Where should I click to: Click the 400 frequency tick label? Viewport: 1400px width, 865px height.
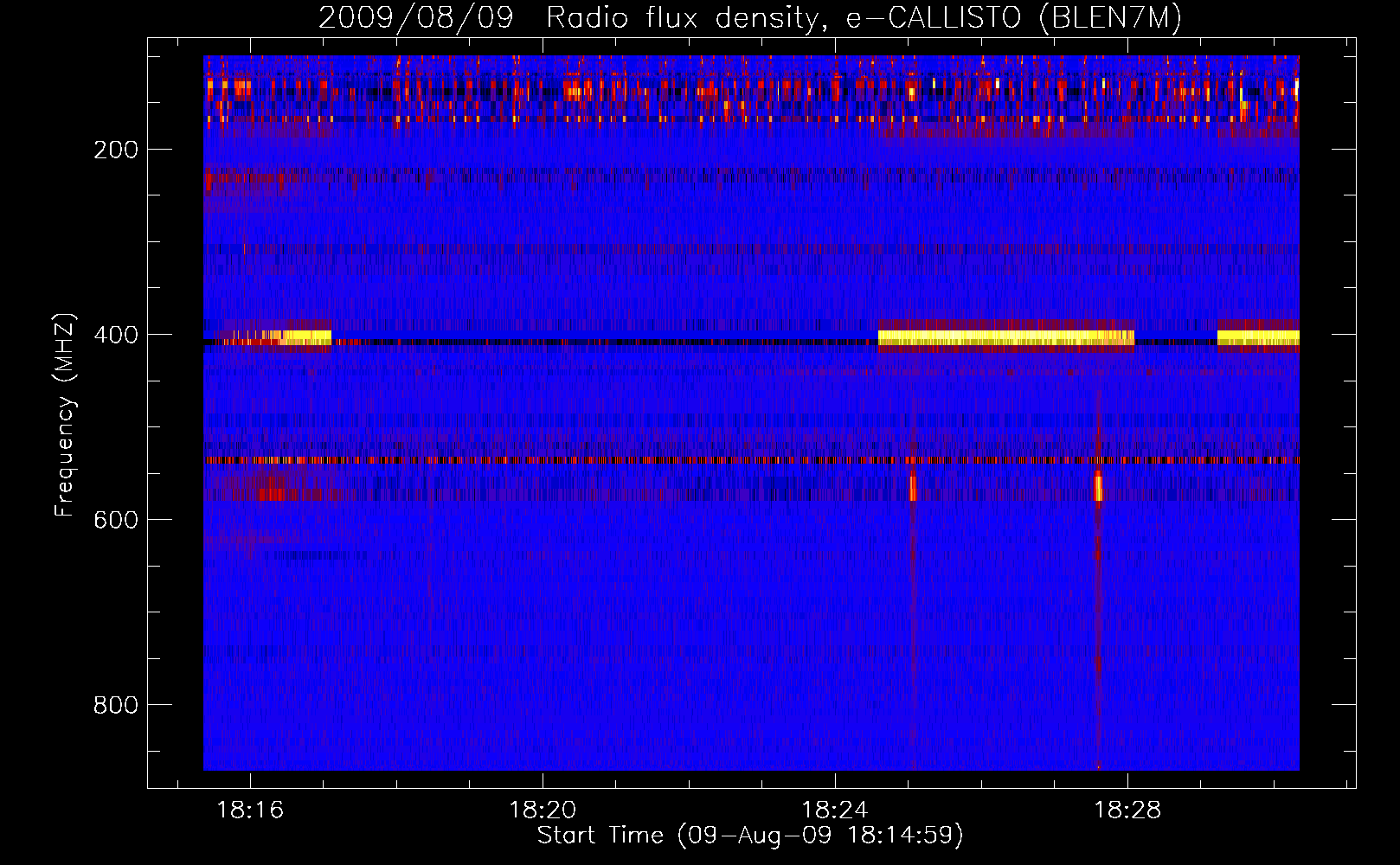click(x=116, y=335)
